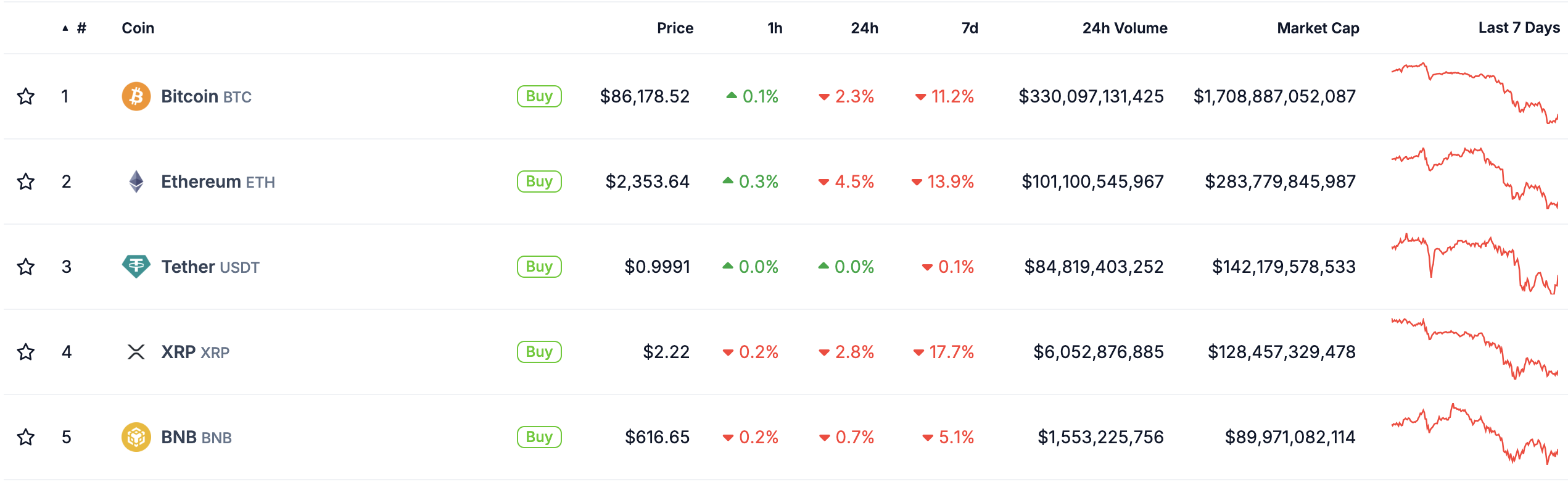
Task: Sort the table by Price column
Action: pyautogui.click(x=675, y=28)
